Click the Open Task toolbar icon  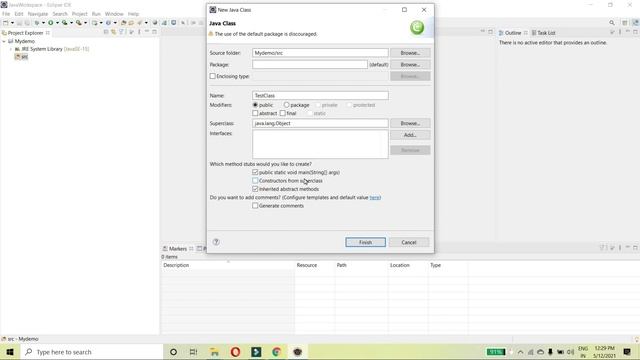click(131, 23)
